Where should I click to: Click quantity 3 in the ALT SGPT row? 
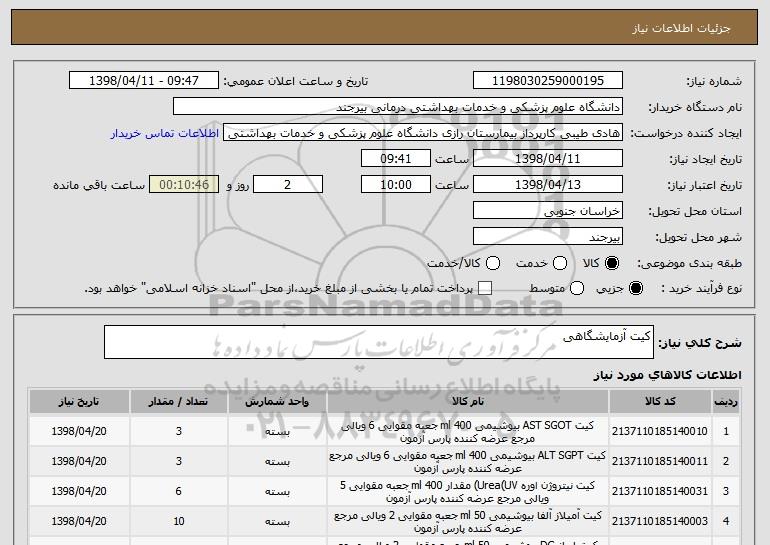tap(179, 462)
